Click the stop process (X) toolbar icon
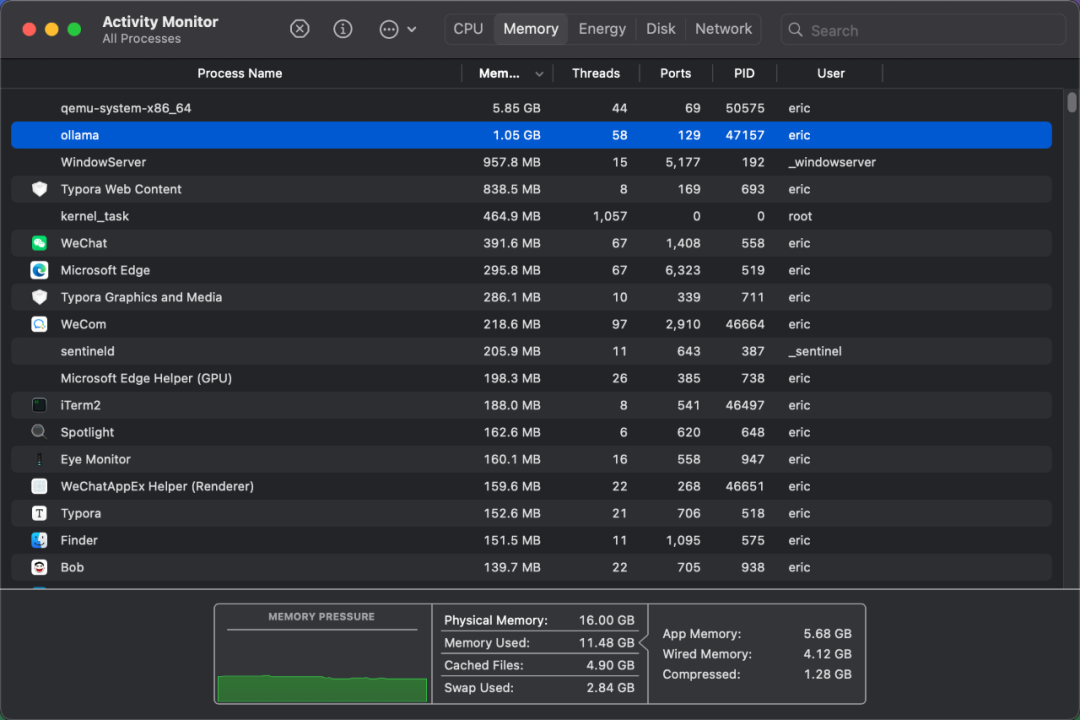This screenshot has height=720, width=1080. click(300, 29)
